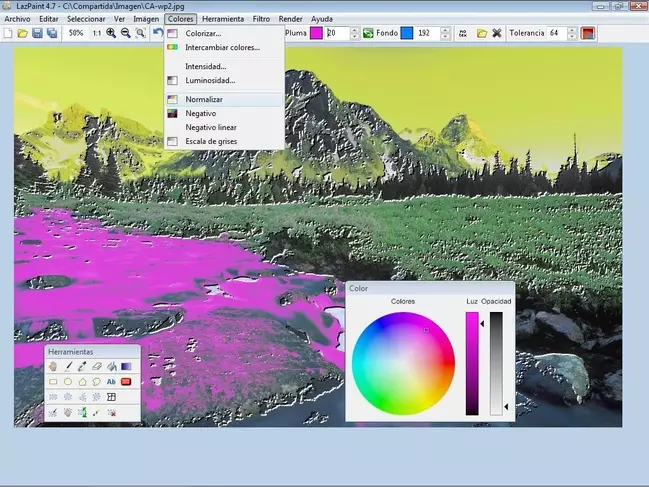
Task: Click the Undo arrow in toolbar
Action: tap(158, 33)
